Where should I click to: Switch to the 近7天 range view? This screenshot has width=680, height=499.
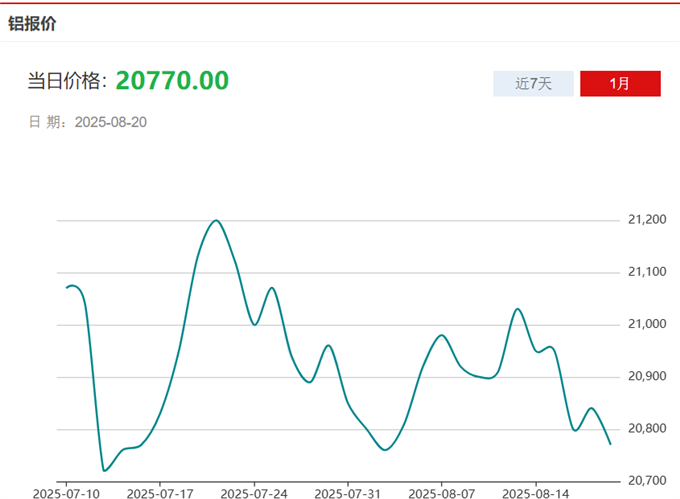point(533,84)
